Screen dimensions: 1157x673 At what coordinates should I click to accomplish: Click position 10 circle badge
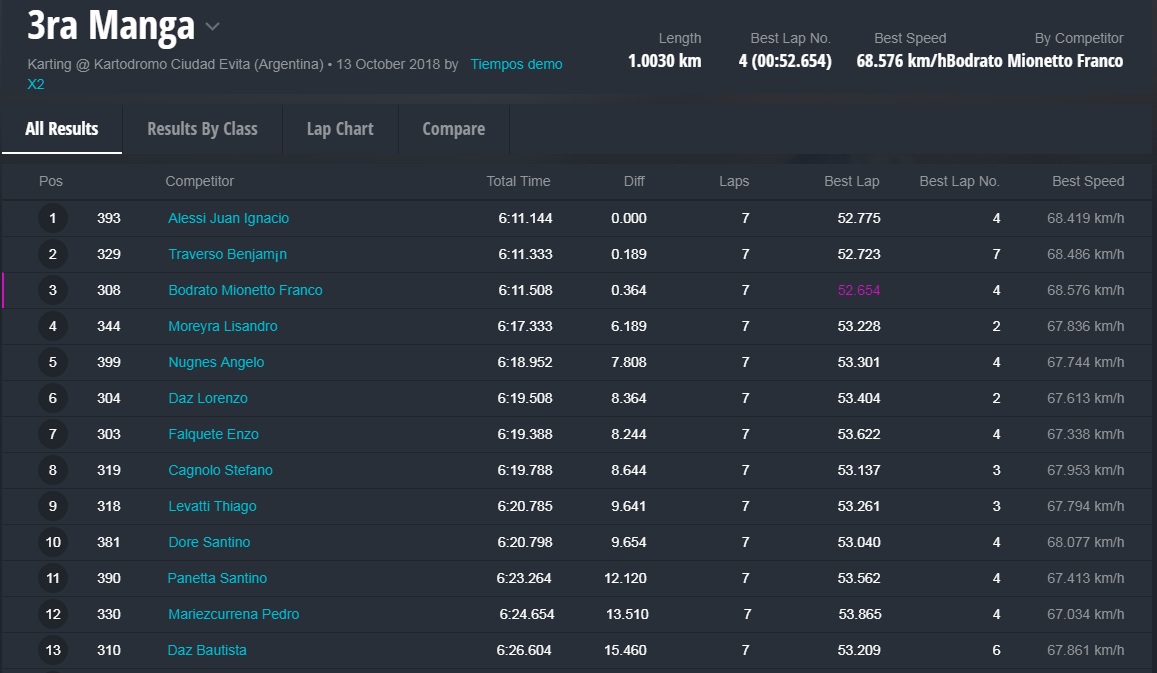point(53,542)
